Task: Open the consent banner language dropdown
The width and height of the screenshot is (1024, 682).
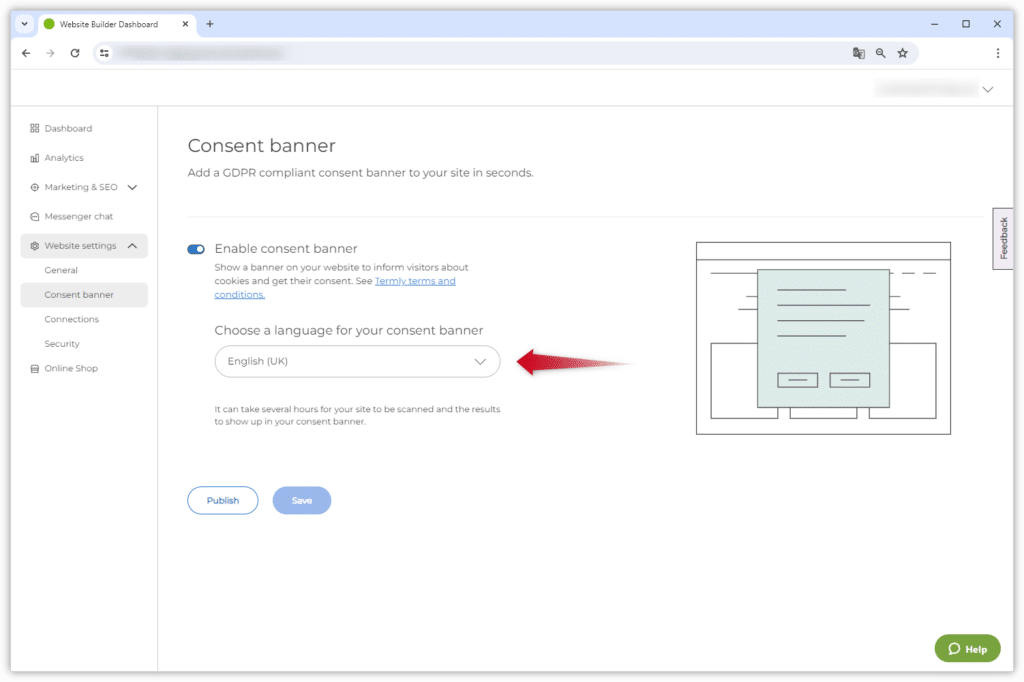Action: [x=357, y=361]
